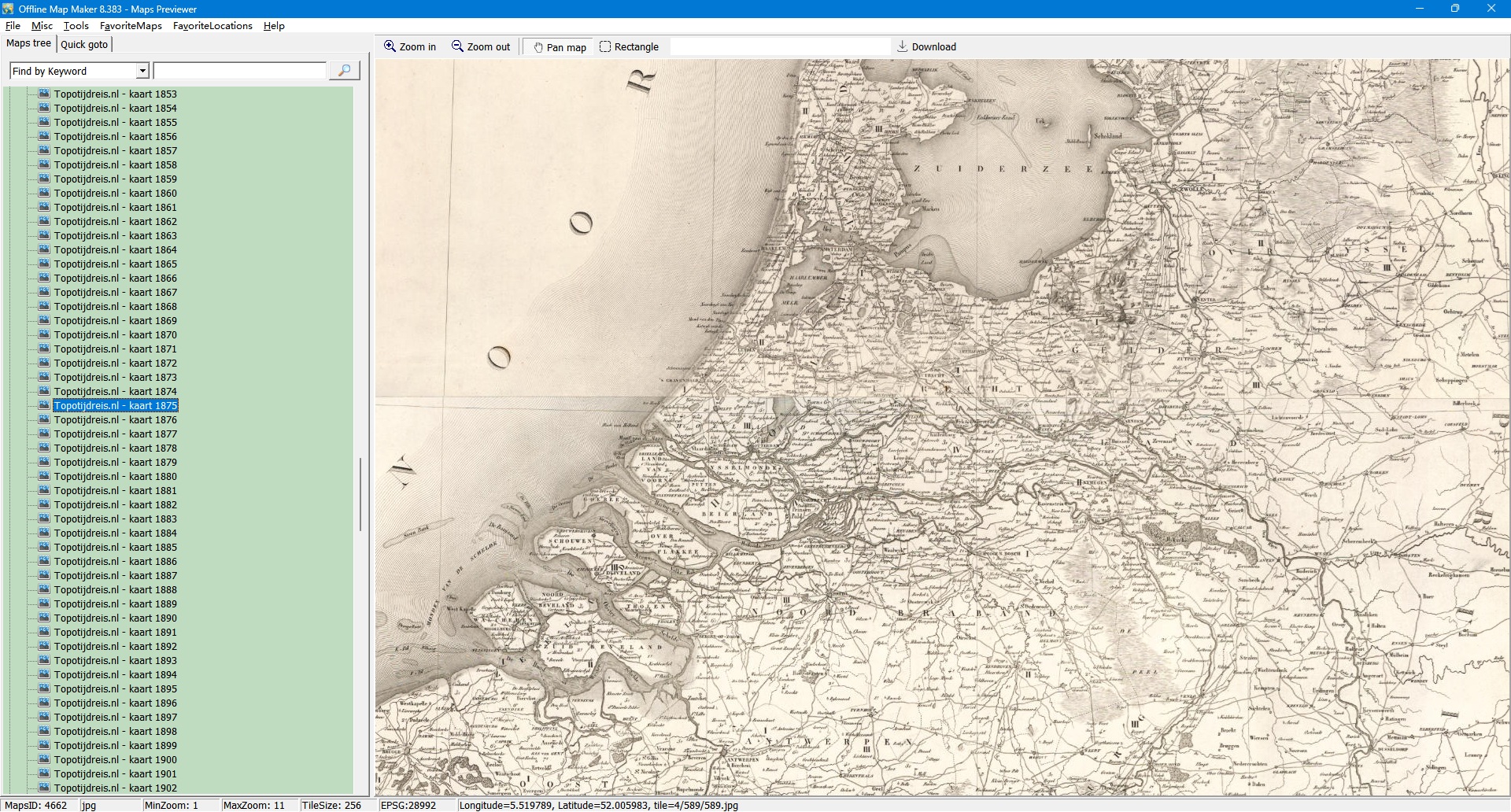Click the maps tree vertical scrollbar thumb
This screenshot has width=1511, height=812.
360,494
